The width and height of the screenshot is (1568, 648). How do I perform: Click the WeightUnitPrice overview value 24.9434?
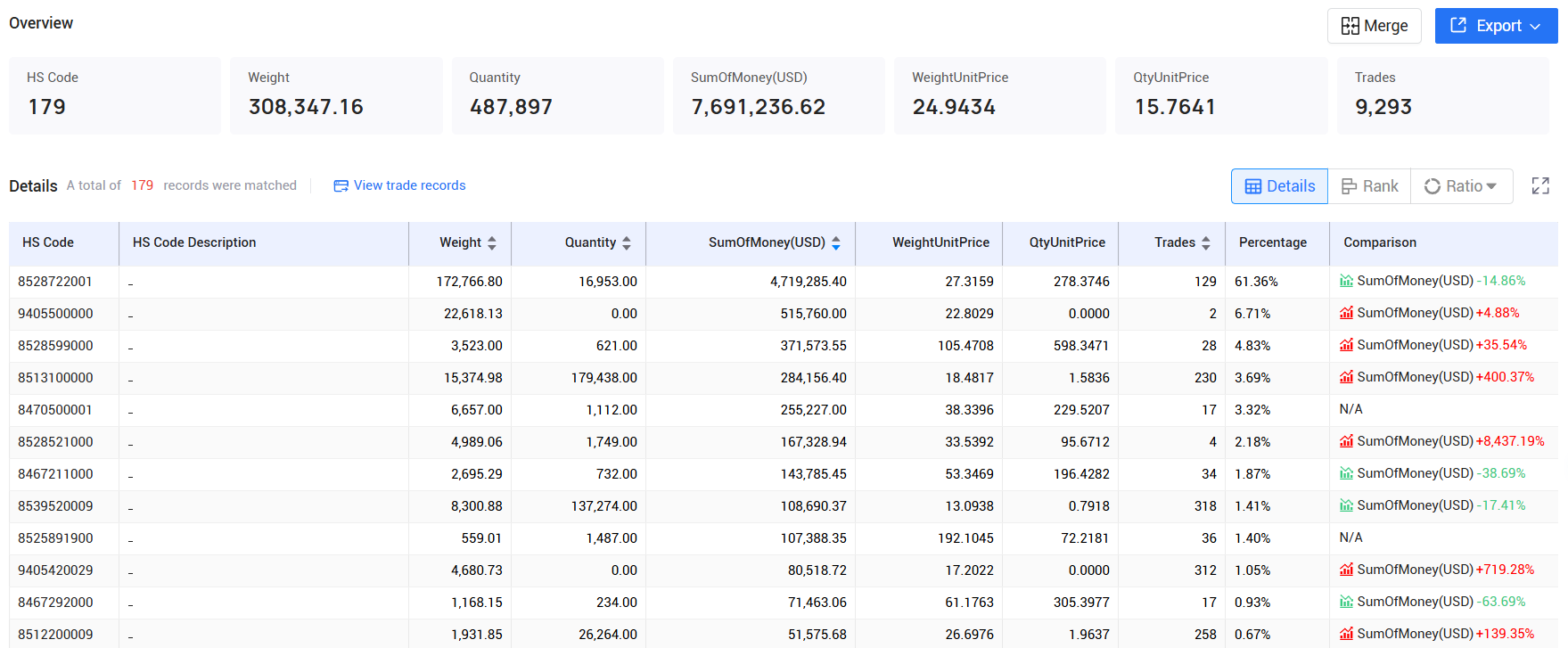tap(954, 107)
